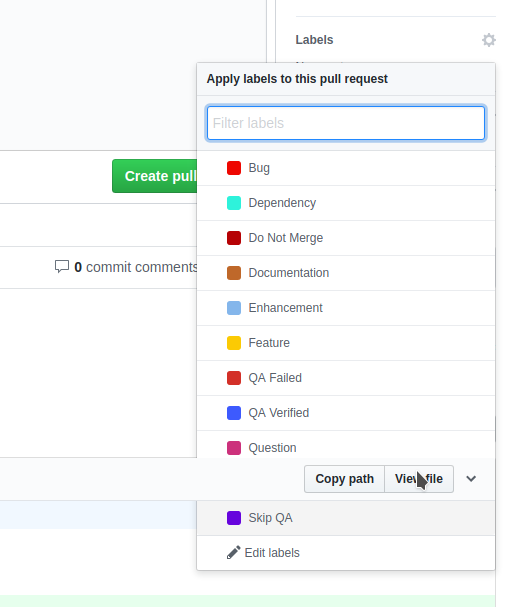Image resolution: width=520 pixels, height=607 pixels.
Task: Choose the Question label
Action: (x=346, y=444)
